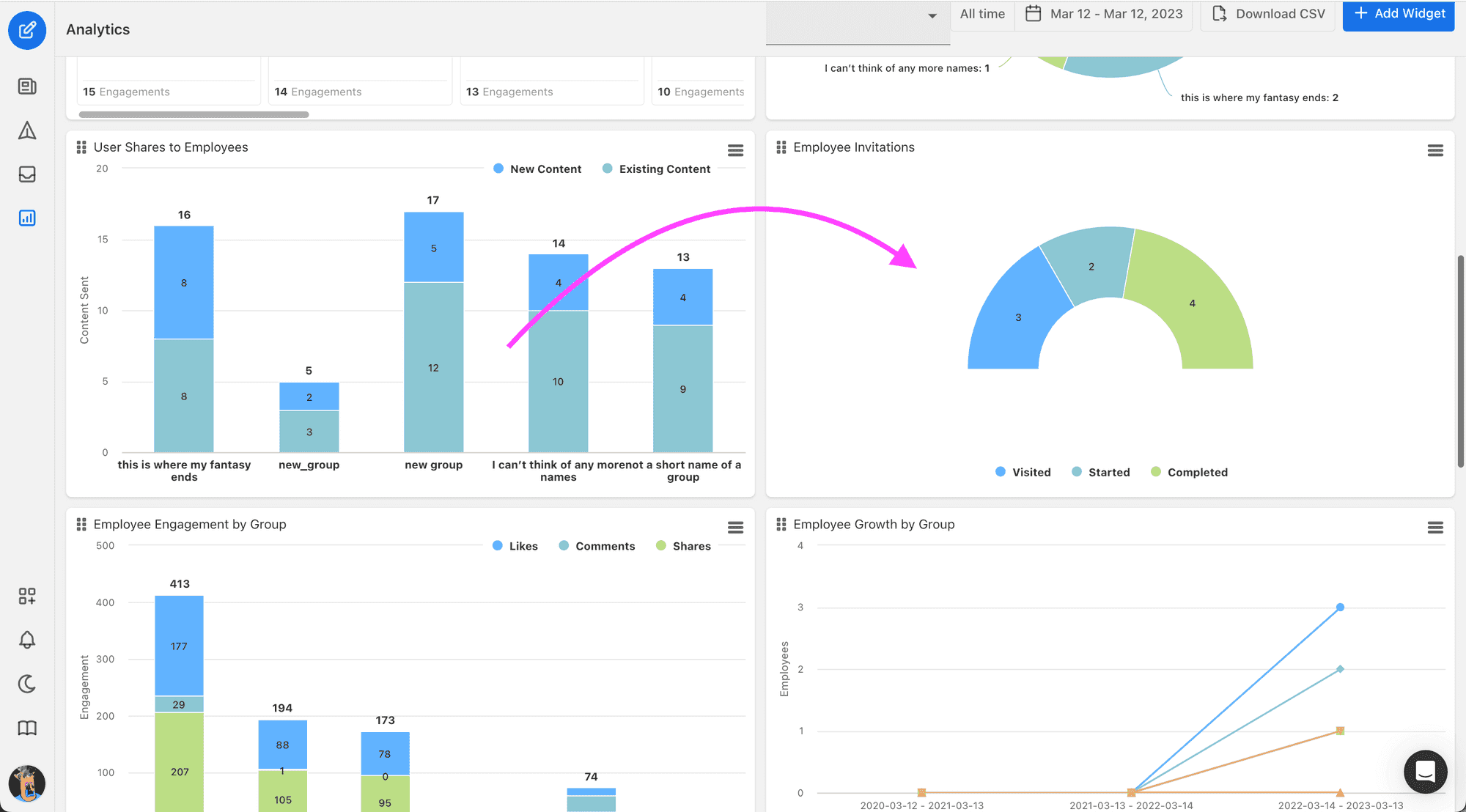Screen dimensions: 1466x812
Task: Open Employee Engagement by Group widget menu
Action: 735,528
